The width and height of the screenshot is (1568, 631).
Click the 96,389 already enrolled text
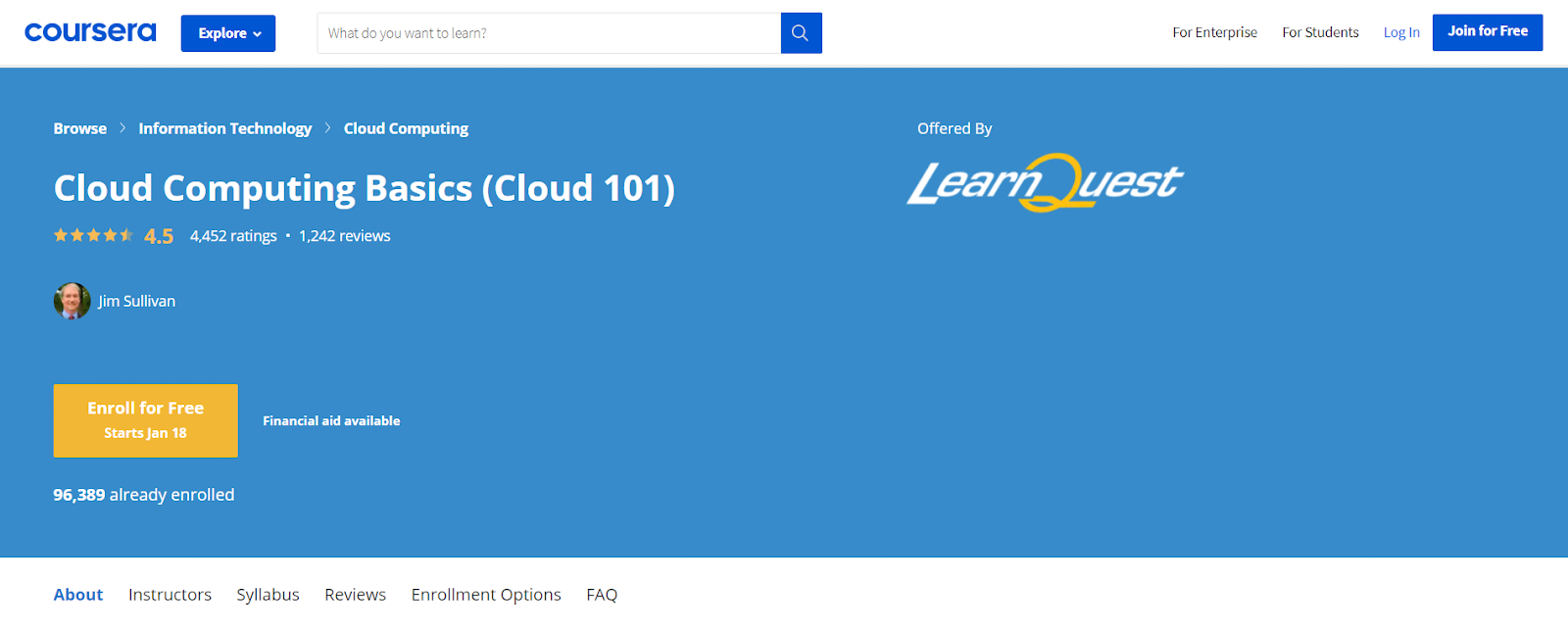point(144,495)
